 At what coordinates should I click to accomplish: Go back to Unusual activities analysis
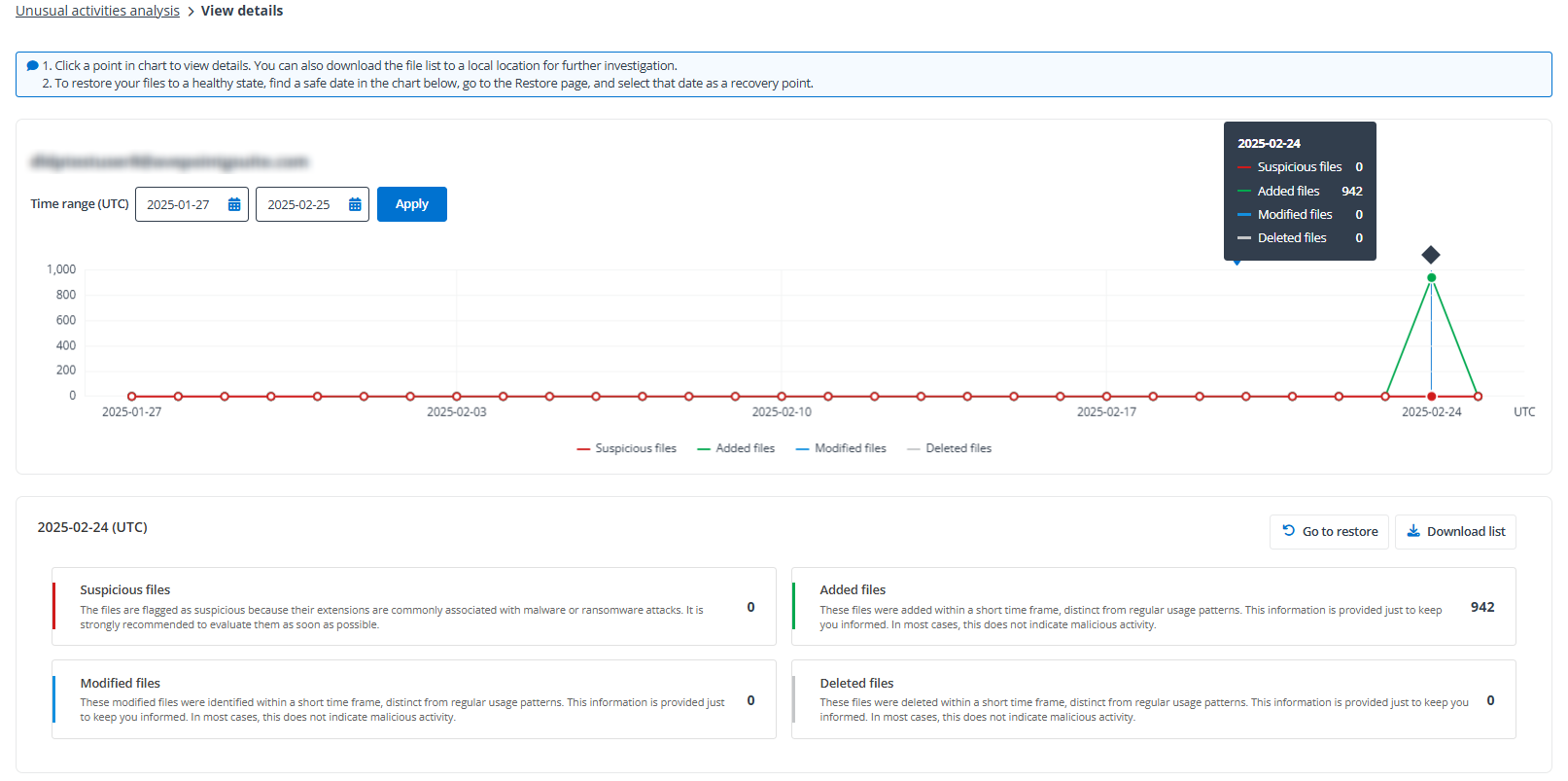97,11
